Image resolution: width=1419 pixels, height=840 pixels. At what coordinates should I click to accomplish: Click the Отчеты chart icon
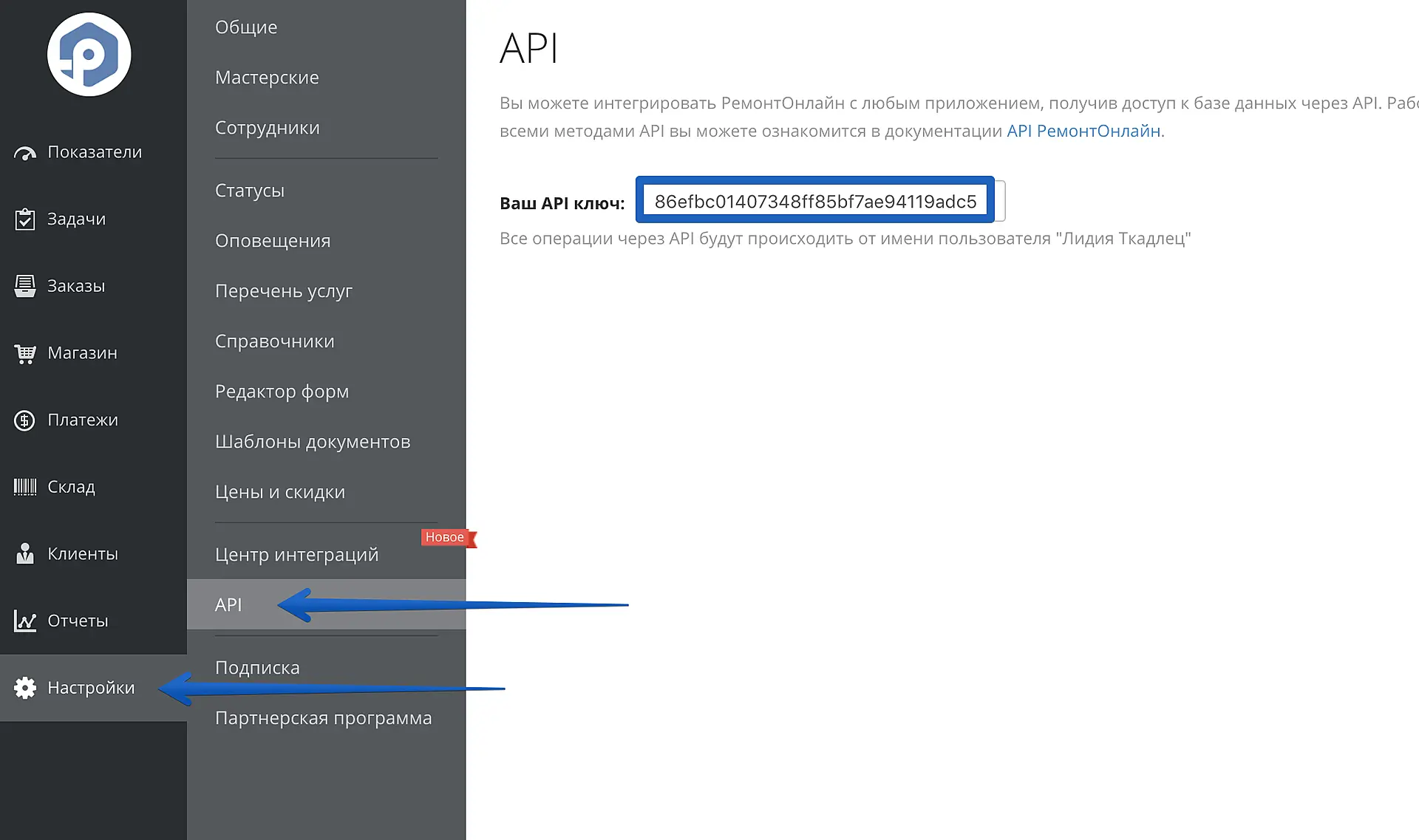[25, 621]
